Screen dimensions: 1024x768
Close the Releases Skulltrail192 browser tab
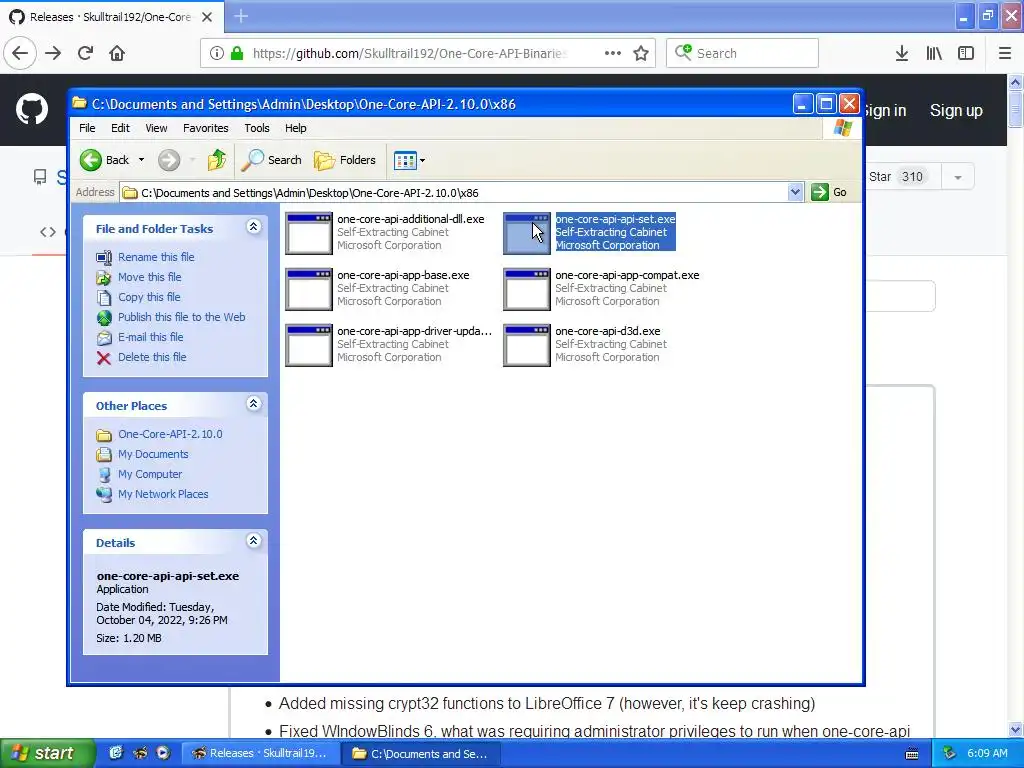coord(207,17)
